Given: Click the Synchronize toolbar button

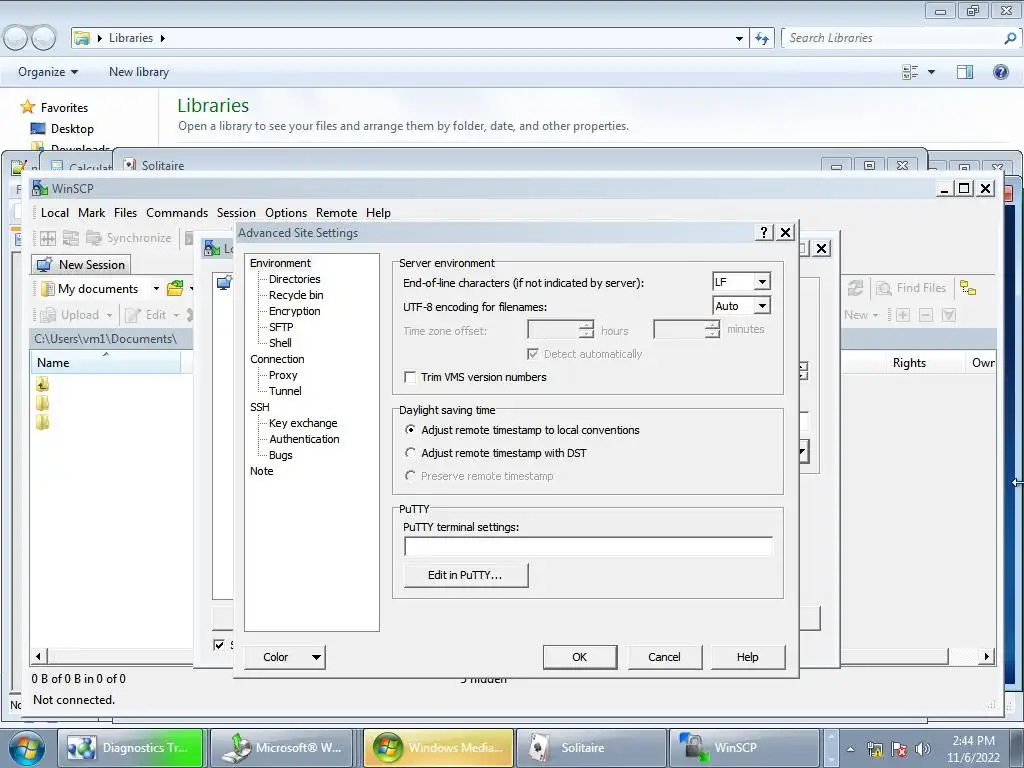Looking at the screenshot, I should (129, 238).
